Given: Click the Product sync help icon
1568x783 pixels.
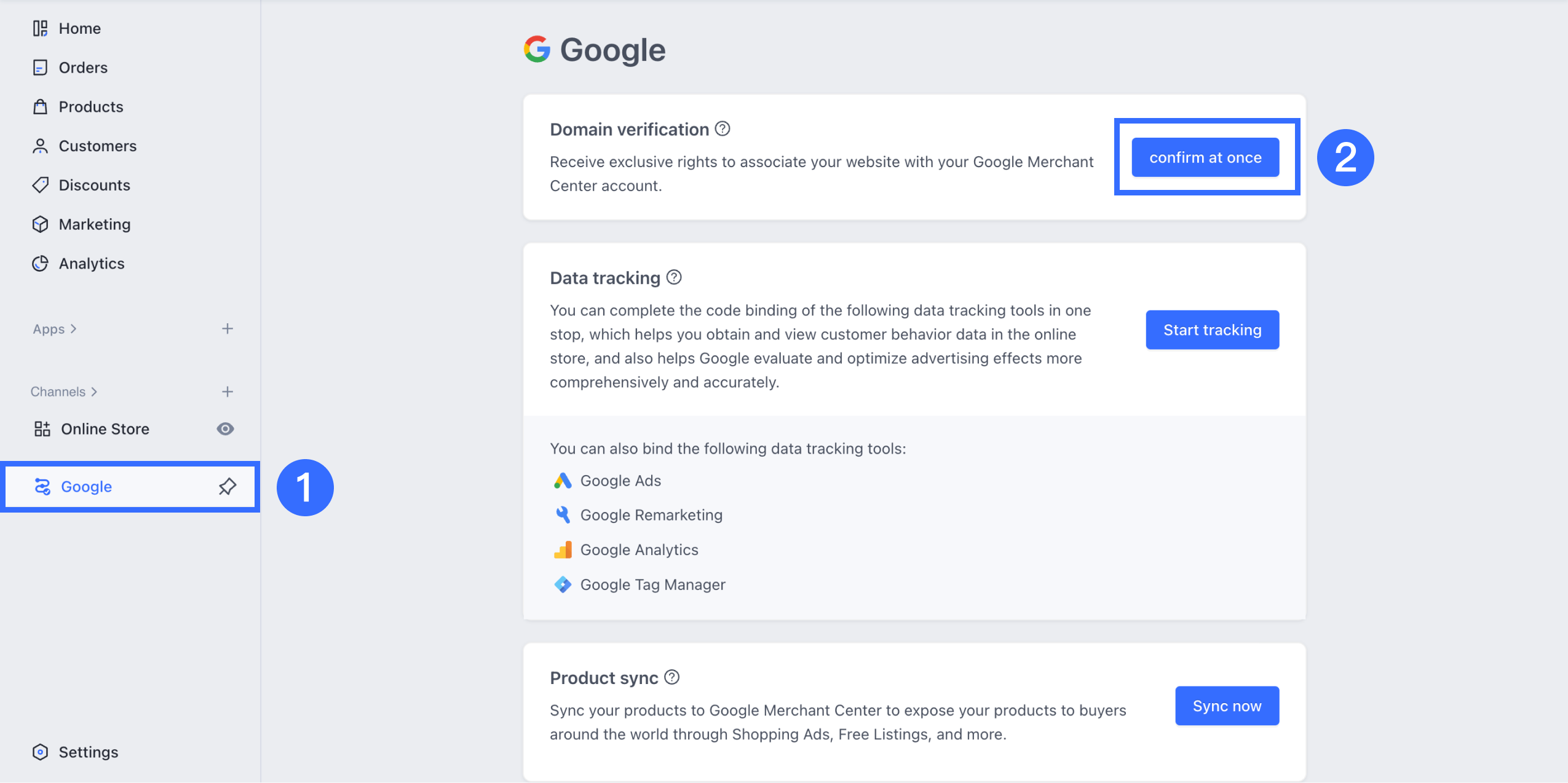Looking at the screenshot, I should [672, 677].
